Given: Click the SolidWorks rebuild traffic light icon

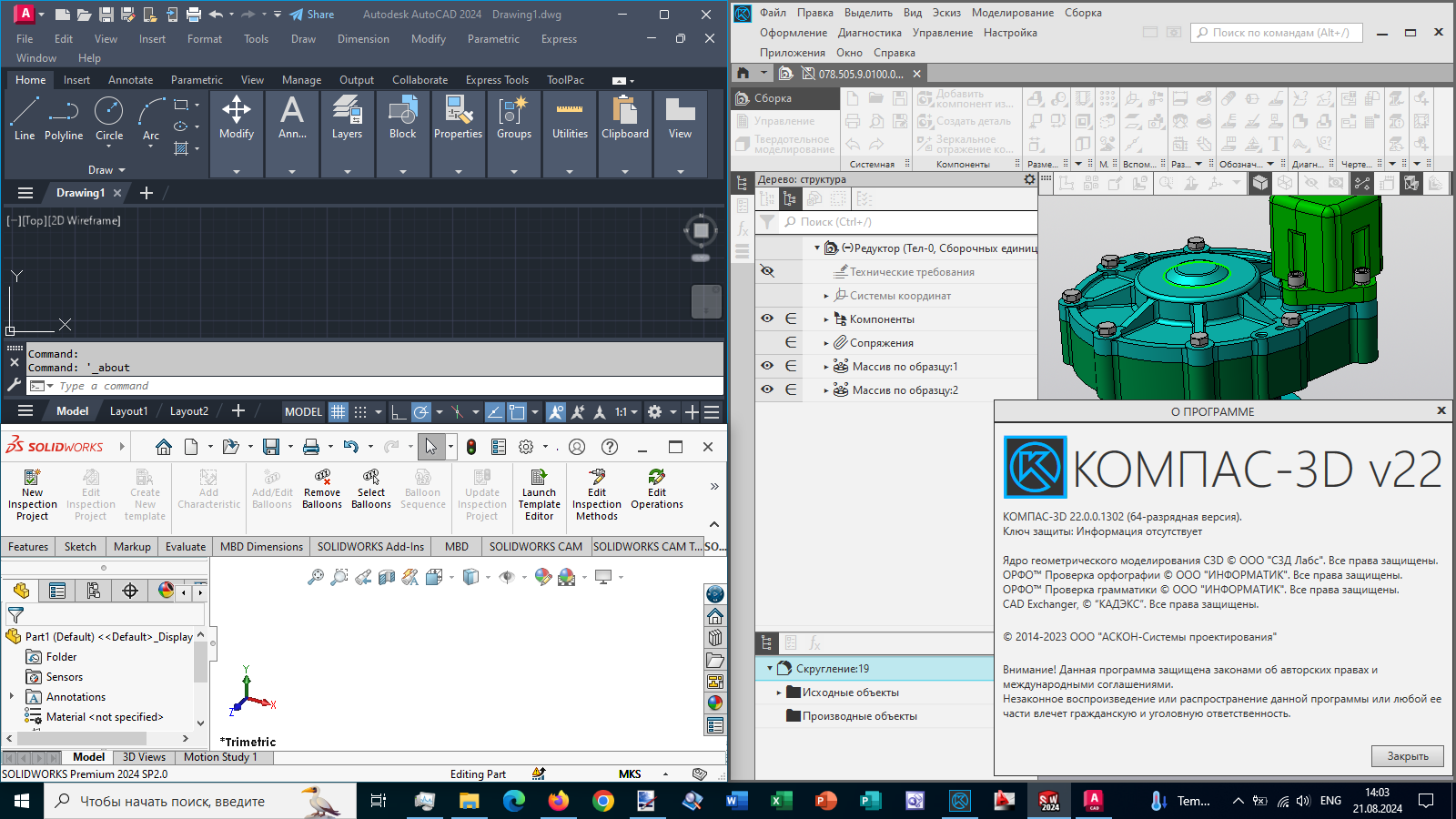Looking at the screenshot, I should (471, 447).
